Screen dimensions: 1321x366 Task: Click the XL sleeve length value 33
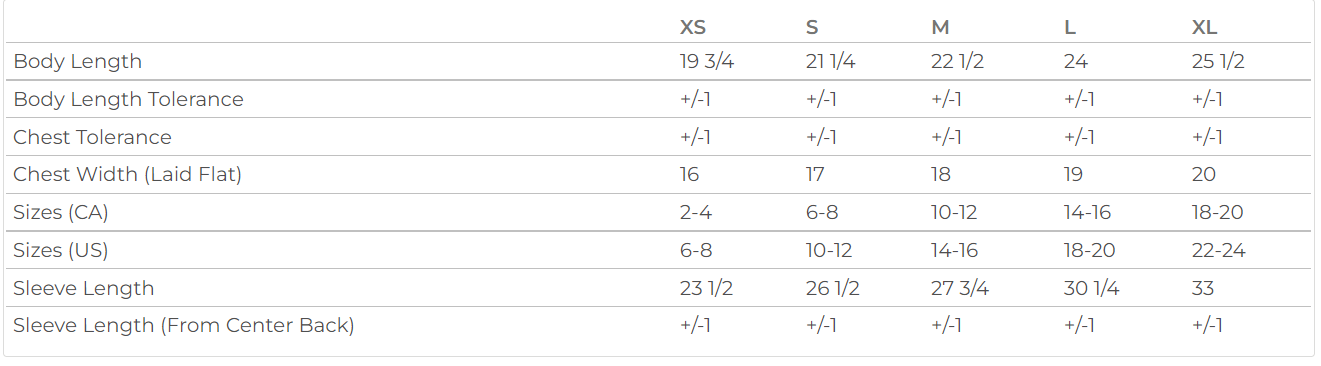1203,289
